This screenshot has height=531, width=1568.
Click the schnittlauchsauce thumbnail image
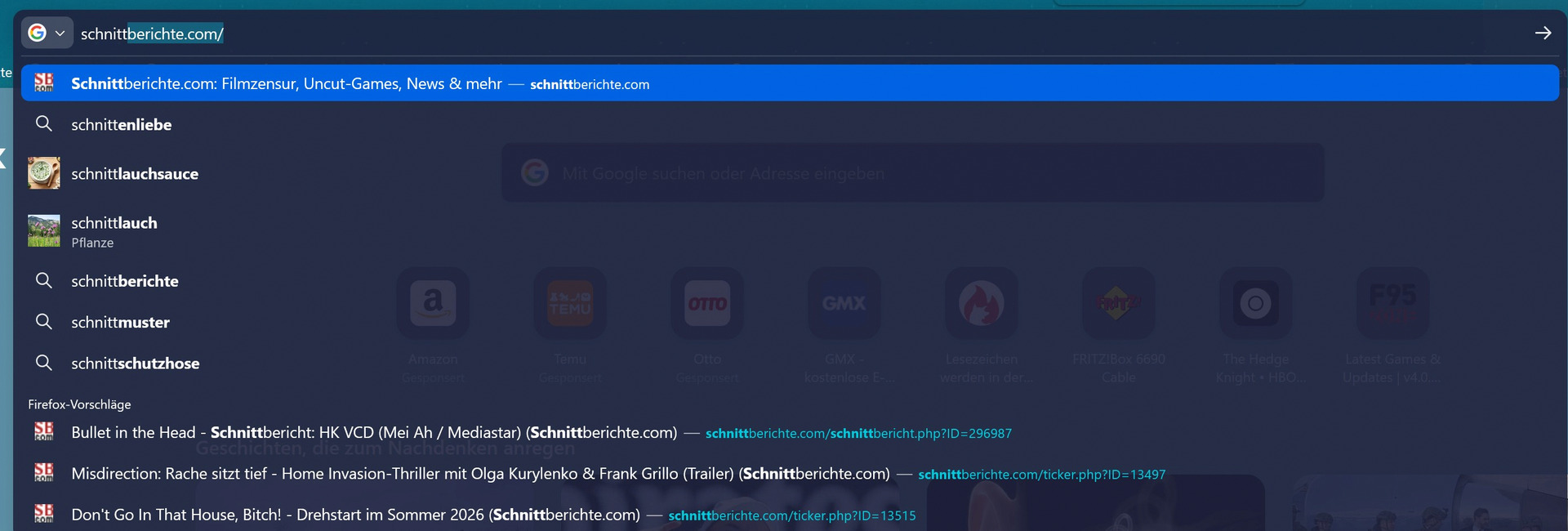click(44, 173)
